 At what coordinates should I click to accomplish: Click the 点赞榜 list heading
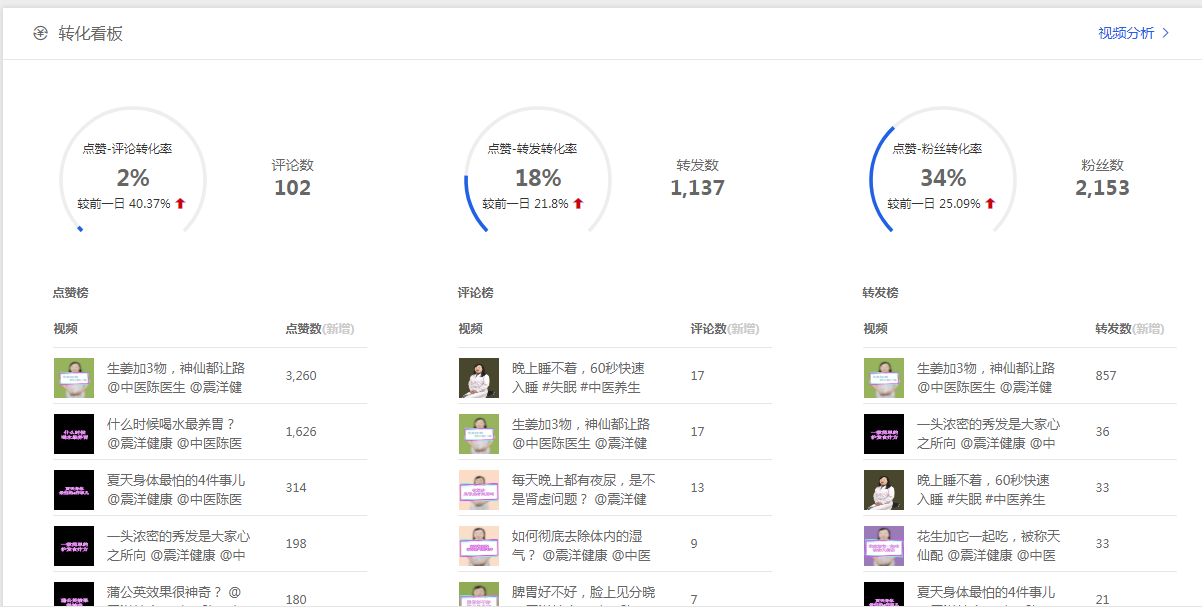click(70, 293)
